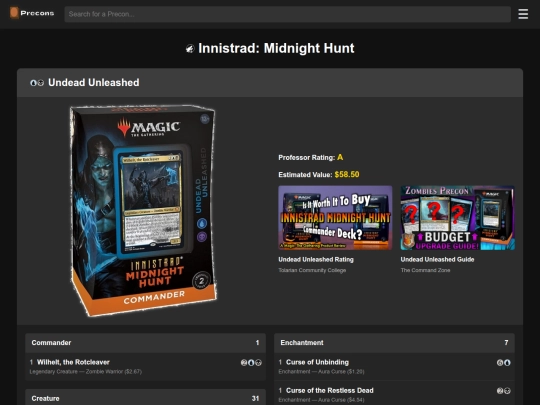Click the blue mana icon on Wilhelt row
Image resolution: width=540 pixels, height=405 pixels.
tap(251, 362)
